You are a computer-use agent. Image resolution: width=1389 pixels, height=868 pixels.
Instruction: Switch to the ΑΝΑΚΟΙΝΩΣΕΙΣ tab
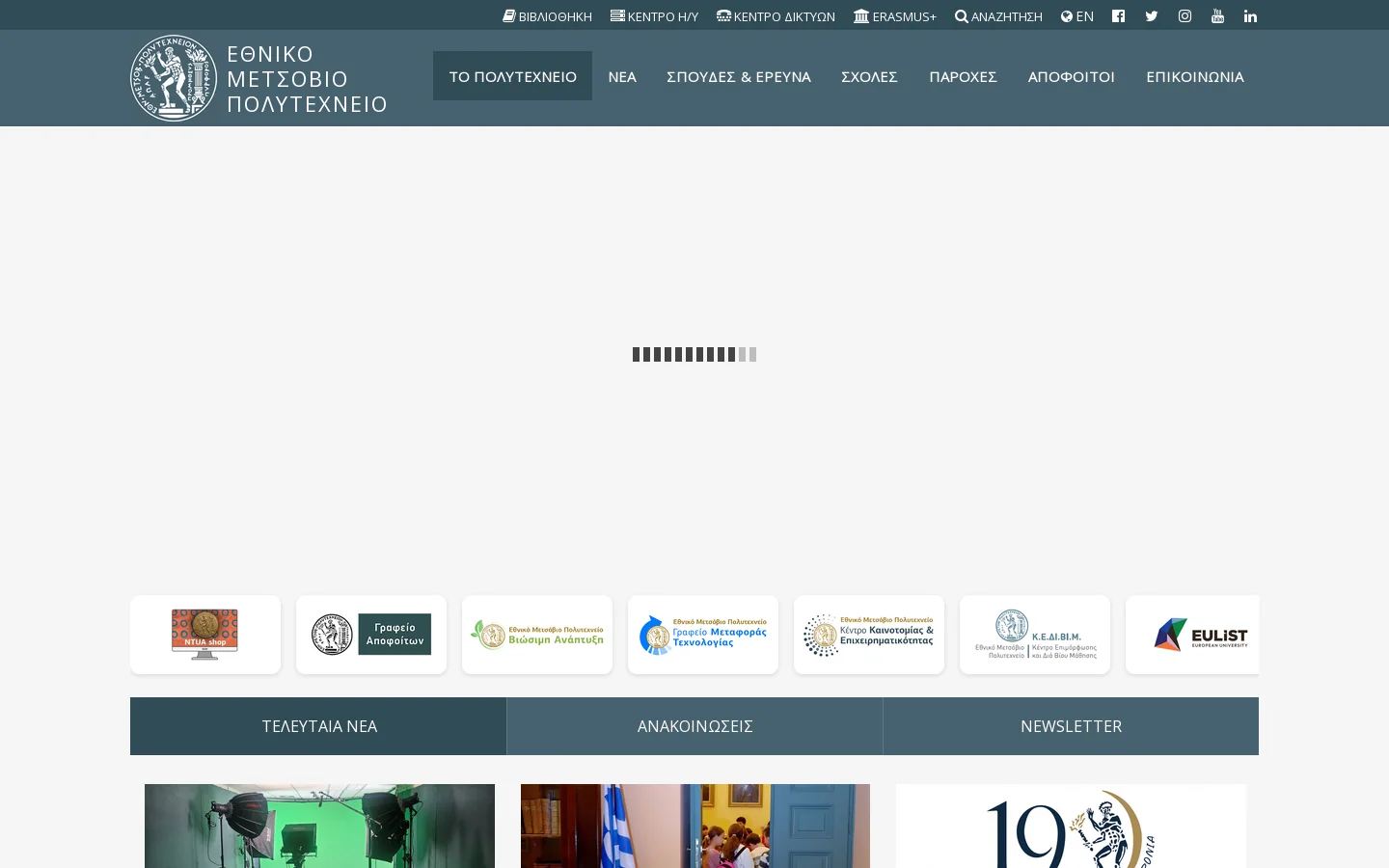coord(694,726)
